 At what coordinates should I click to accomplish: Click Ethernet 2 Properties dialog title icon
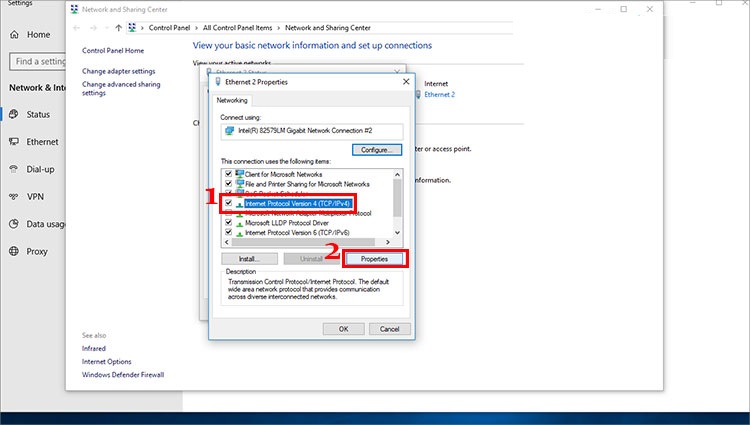218,82
